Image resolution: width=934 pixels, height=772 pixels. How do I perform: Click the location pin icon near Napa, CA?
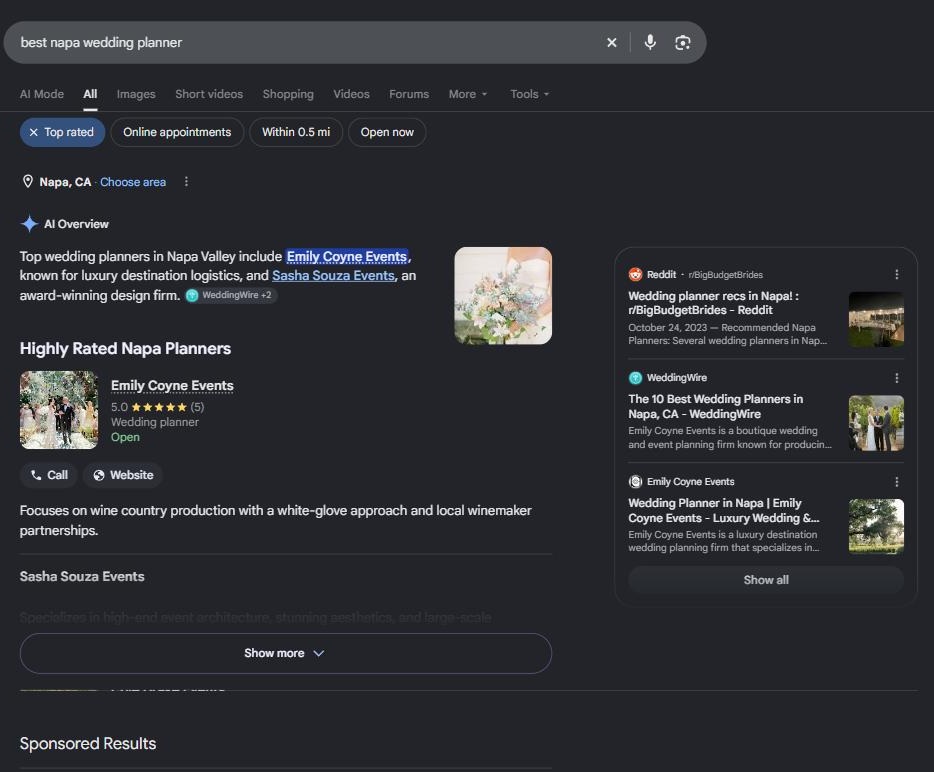(27, 182)
